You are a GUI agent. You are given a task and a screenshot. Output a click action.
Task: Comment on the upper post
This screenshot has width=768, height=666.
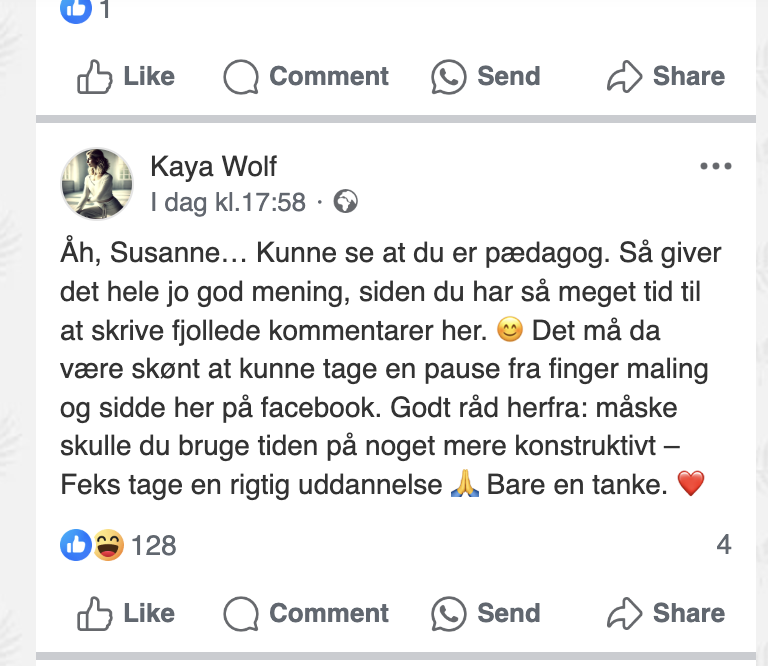[x=306, y=76]
